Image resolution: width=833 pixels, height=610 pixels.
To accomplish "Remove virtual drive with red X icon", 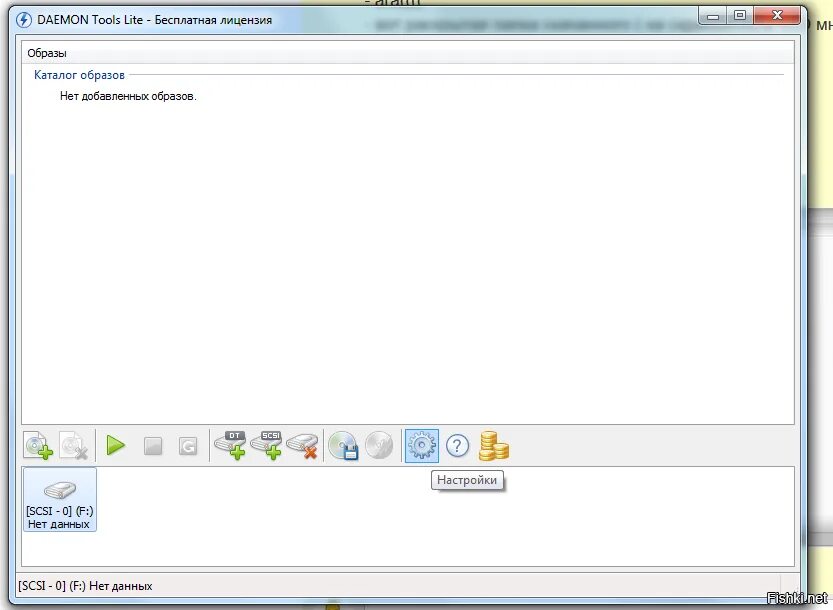I will click(302, 445).
